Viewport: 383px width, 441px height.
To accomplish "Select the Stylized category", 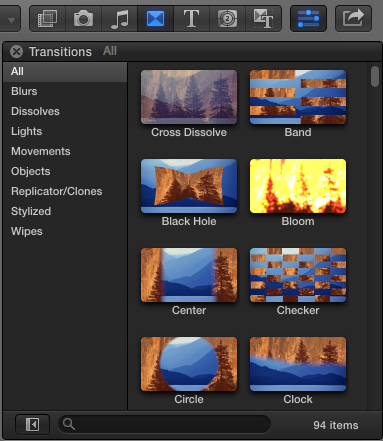I will click(x=65, y=211).
